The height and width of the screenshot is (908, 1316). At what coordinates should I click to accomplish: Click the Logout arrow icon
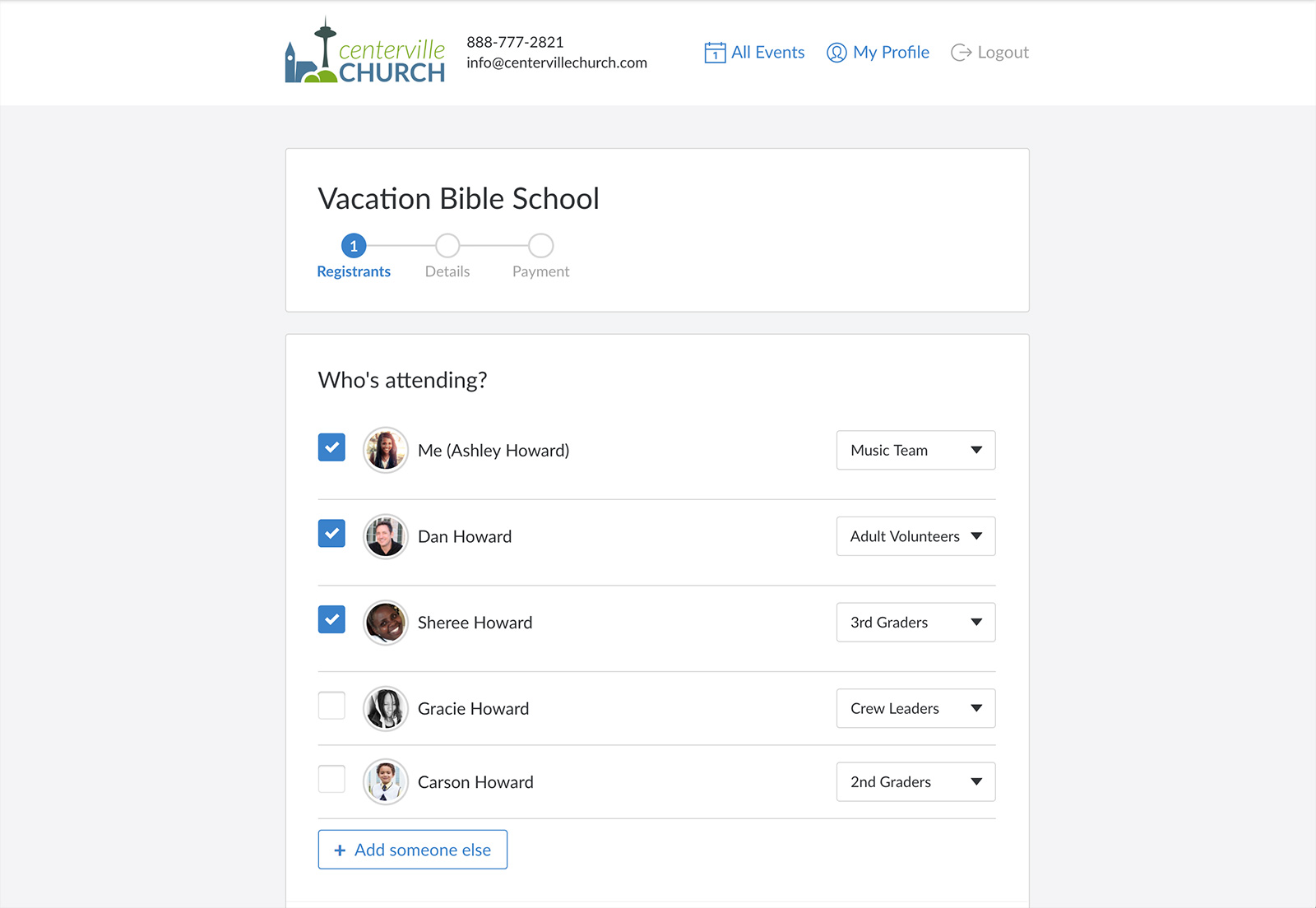coord(961,53)
